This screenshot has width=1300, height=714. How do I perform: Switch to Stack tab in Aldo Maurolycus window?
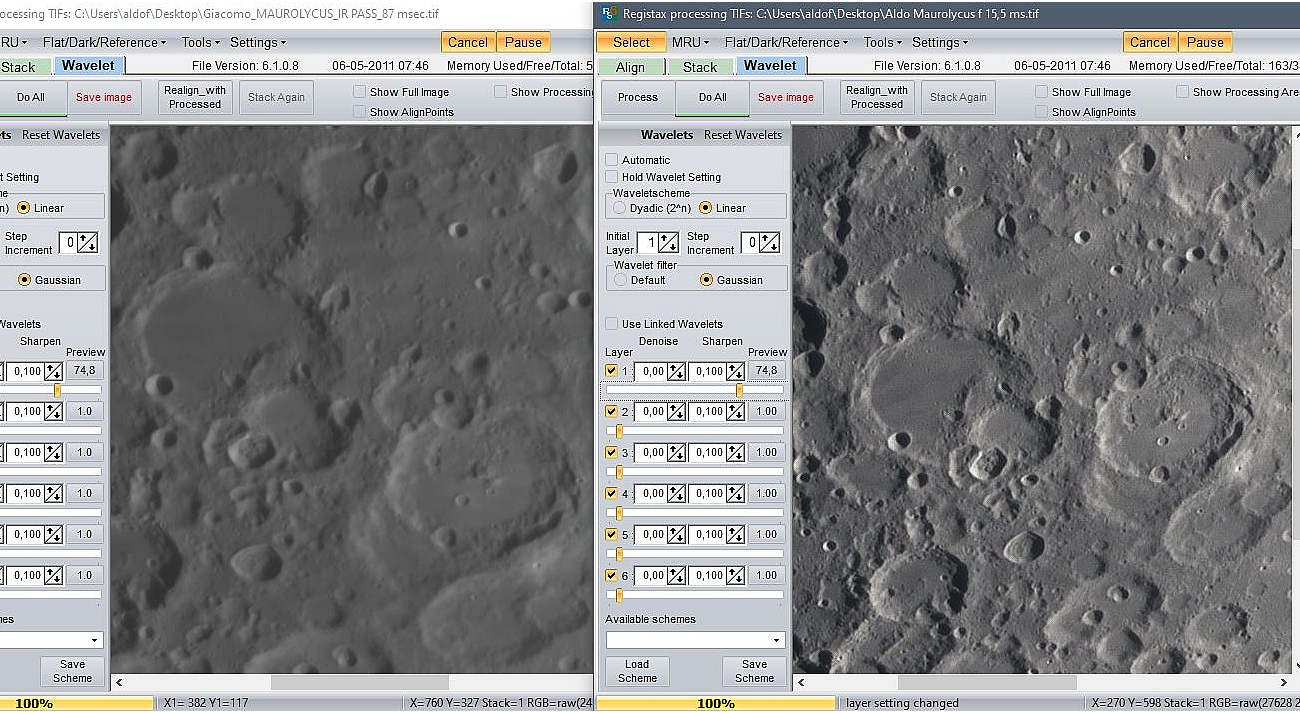pos(700,67)
